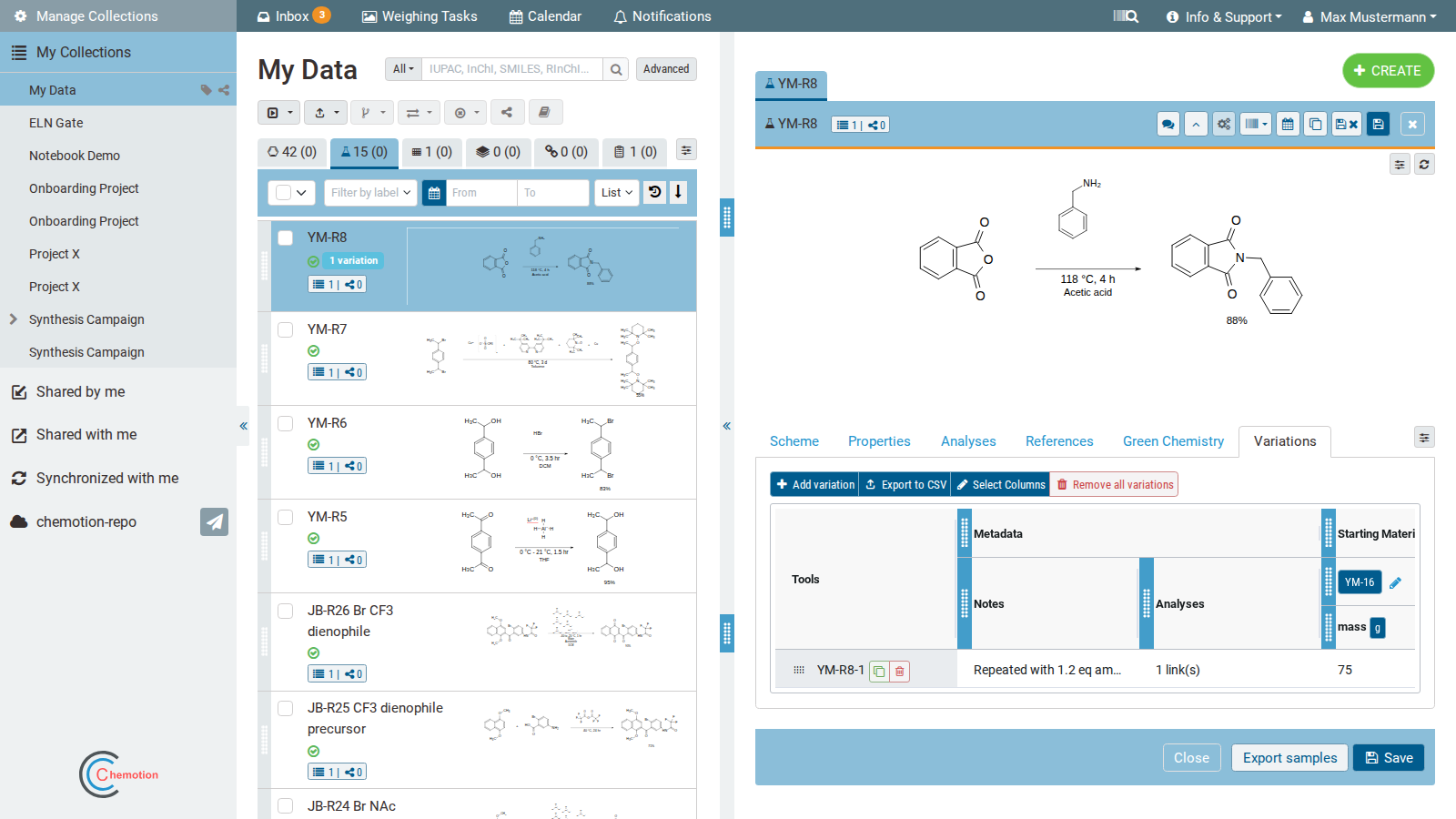Screen dimensions: 1456x819
Task: Switch to the Green Chemistry tab
Action: tap(1173, 441)
